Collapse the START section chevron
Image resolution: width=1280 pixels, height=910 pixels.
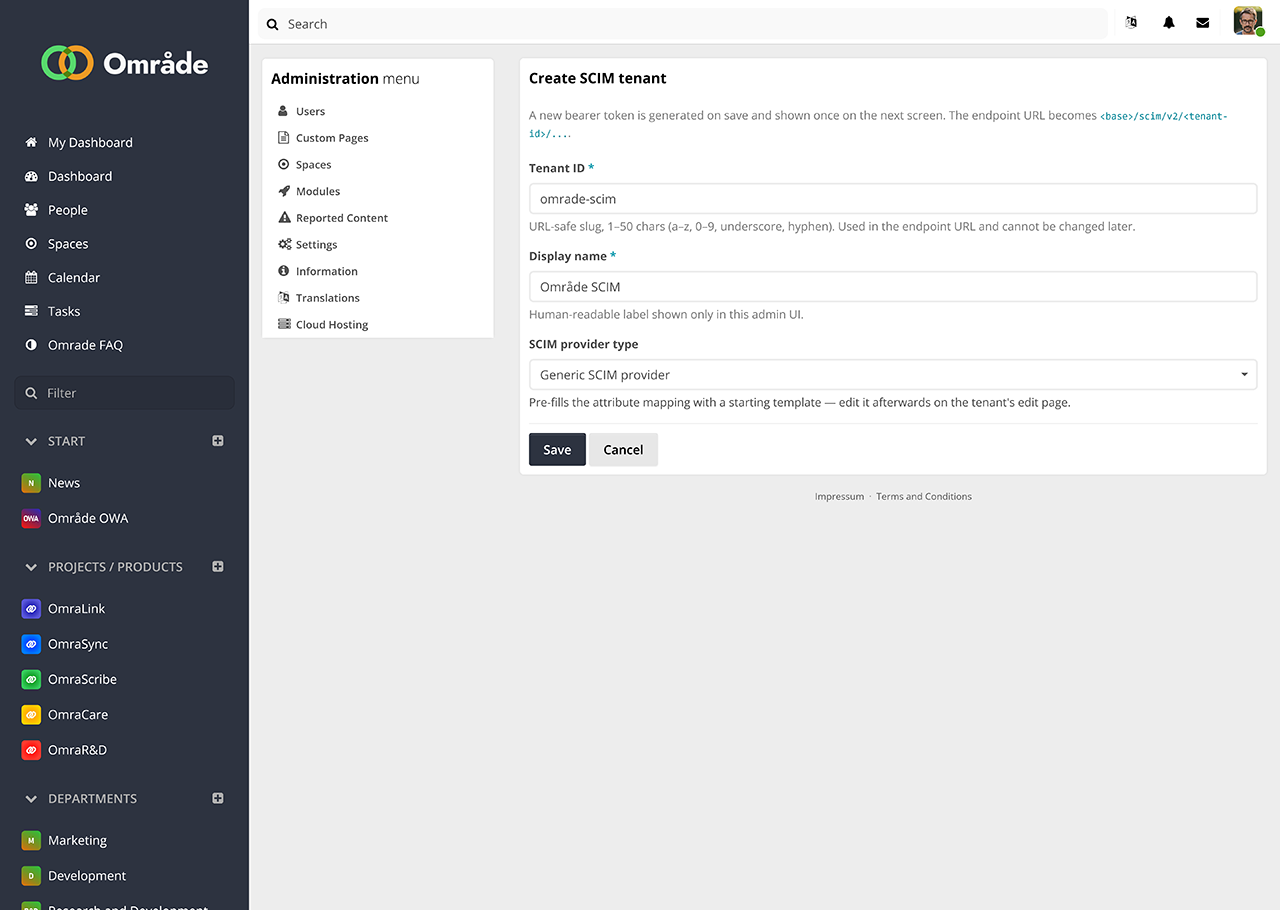point(31,441)
